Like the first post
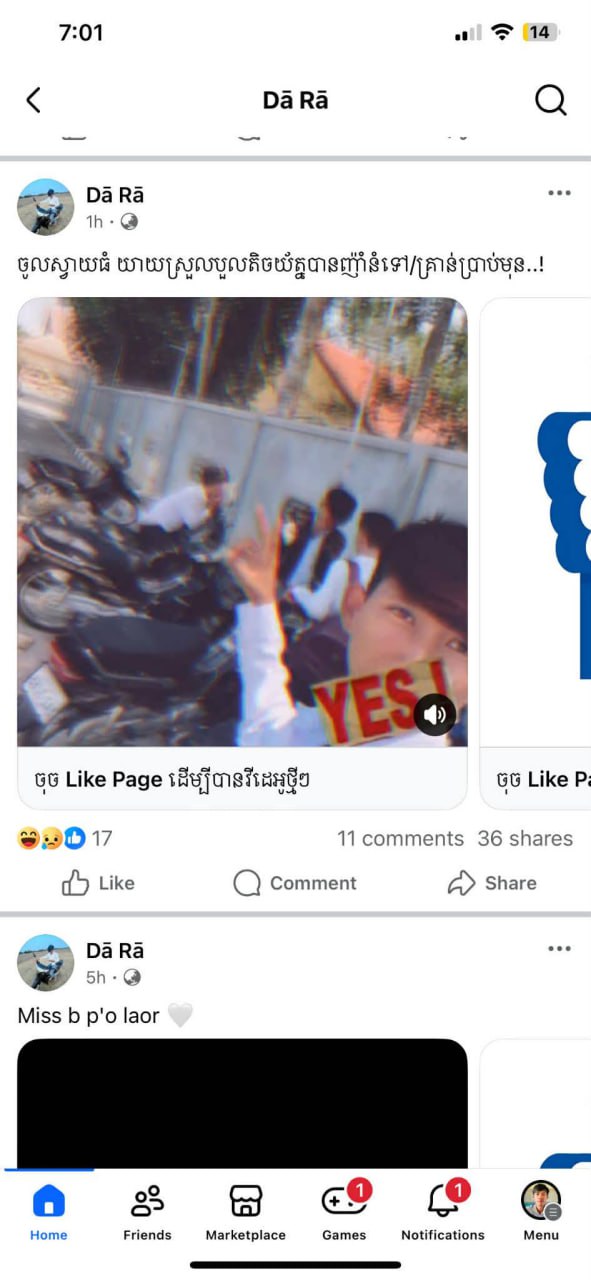This screenshot has height=1280, width=591. [x=98, y=883]
